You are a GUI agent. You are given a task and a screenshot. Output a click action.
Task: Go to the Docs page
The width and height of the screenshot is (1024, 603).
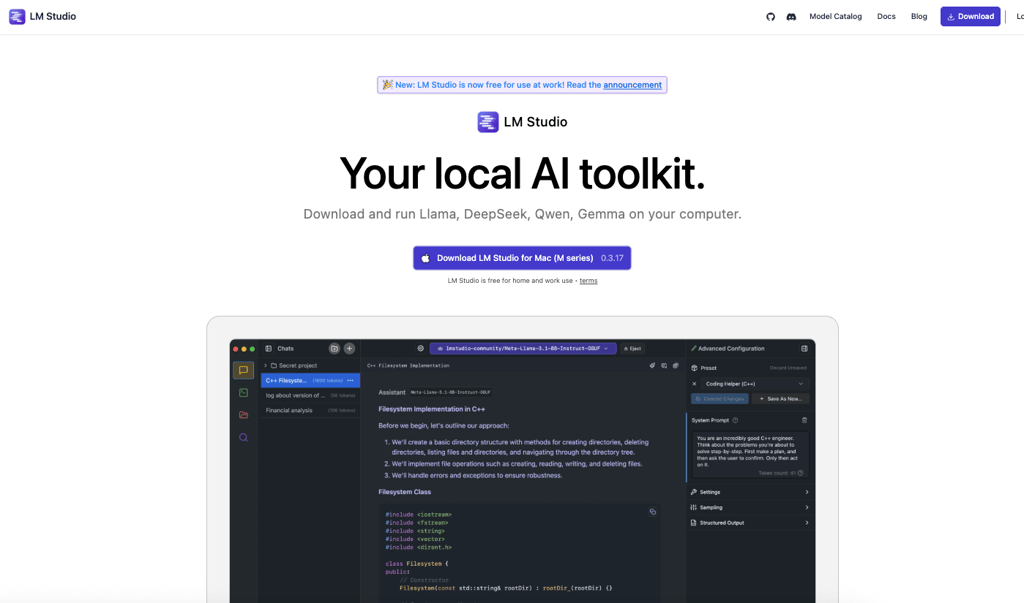[x=886, y=16]
